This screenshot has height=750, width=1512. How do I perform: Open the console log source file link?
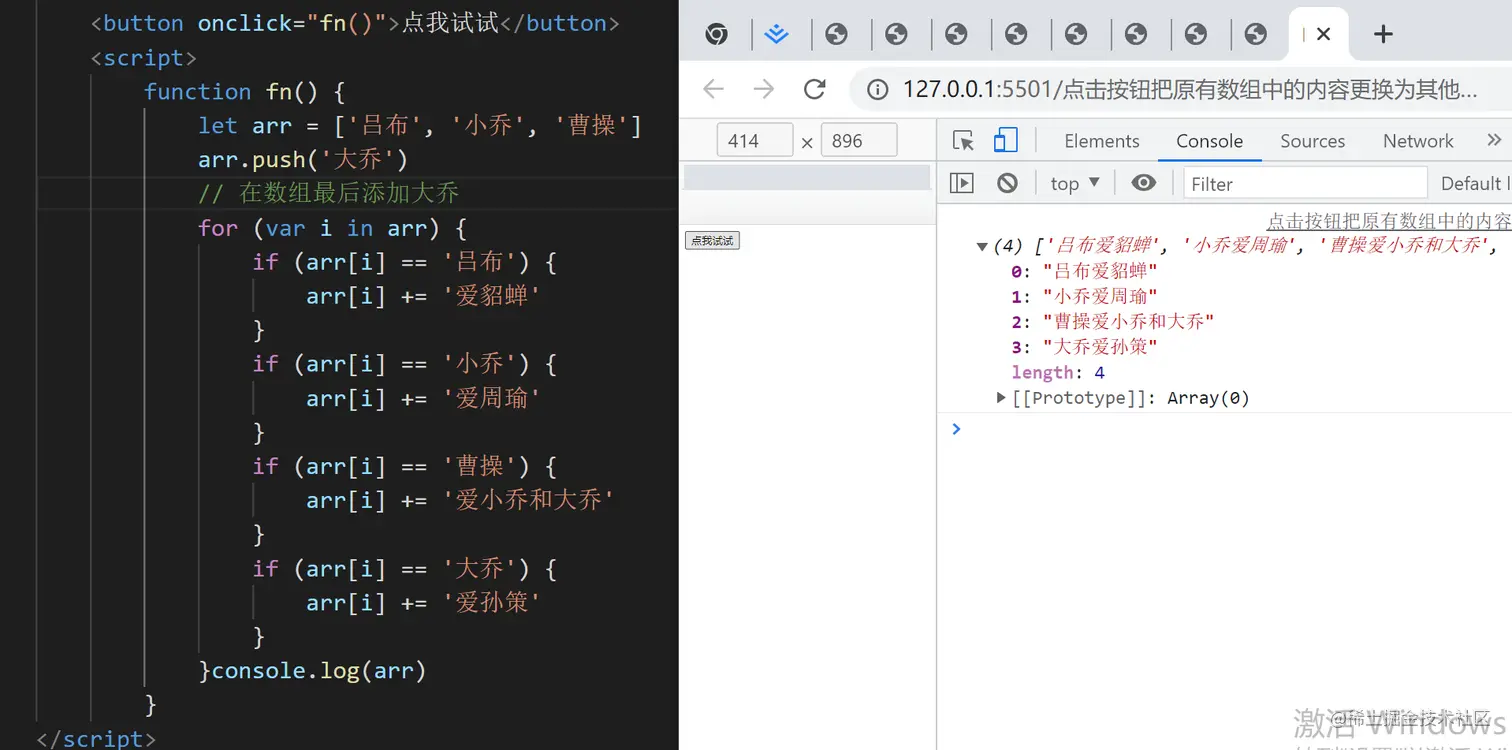(1389, 221)
